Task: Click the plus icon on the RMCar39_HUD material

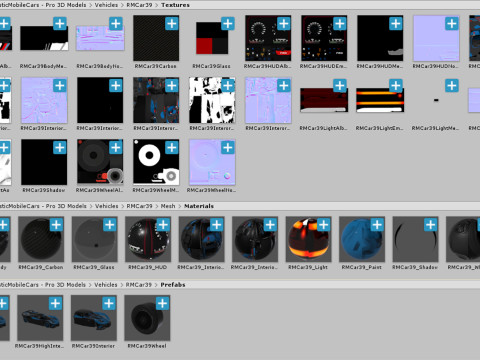Action: (x=163, y=225)
